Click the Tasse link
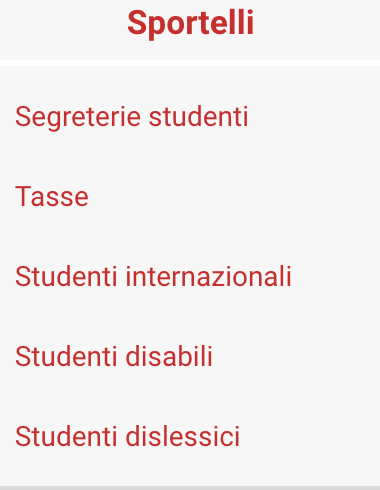The height and width of the screenshot is (490, 380). click(52, 197)
